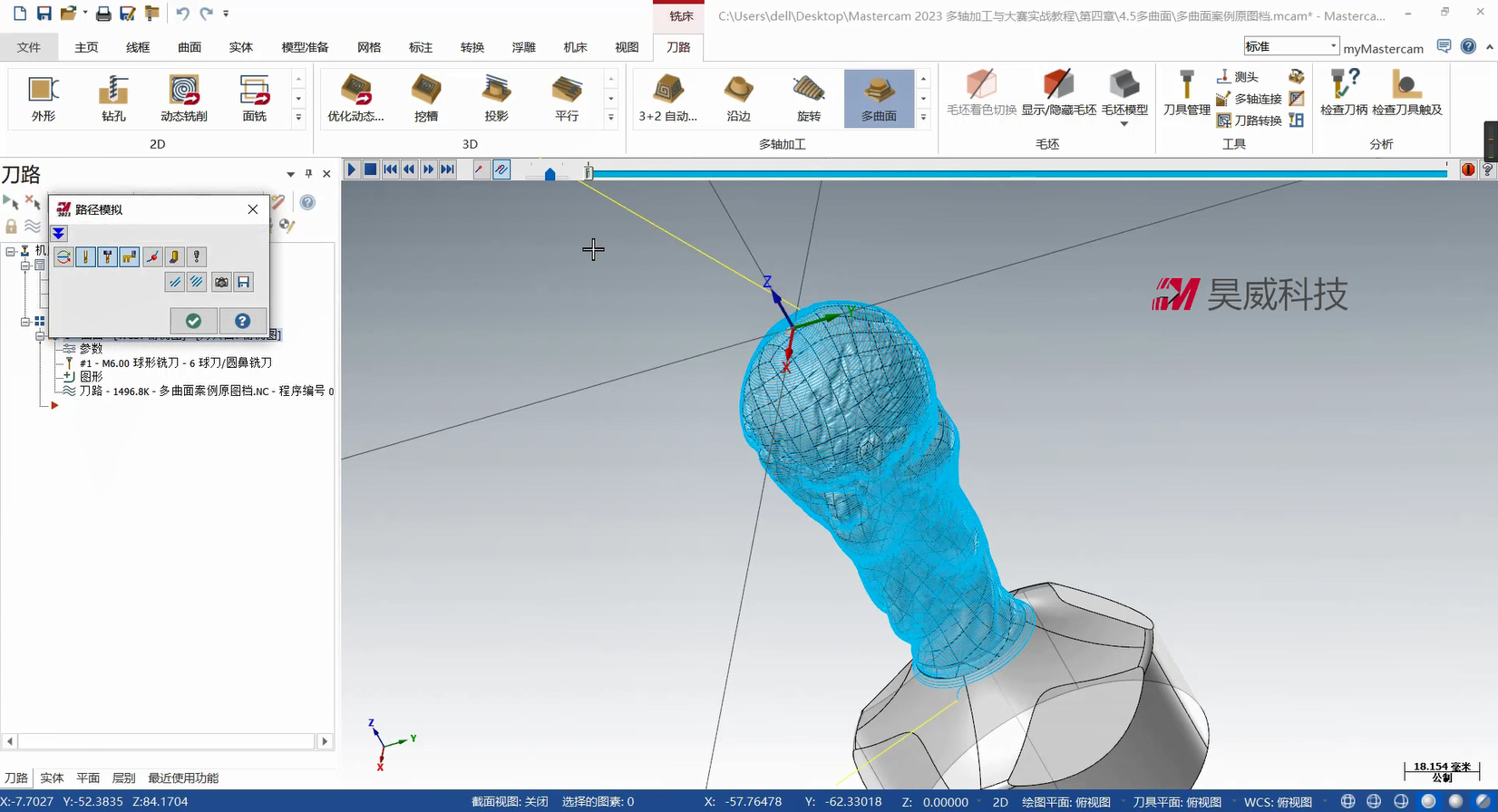1498x812 pixels.
Task: Click the blue playback speed slider handle
Action: click(x=550, y=174)
